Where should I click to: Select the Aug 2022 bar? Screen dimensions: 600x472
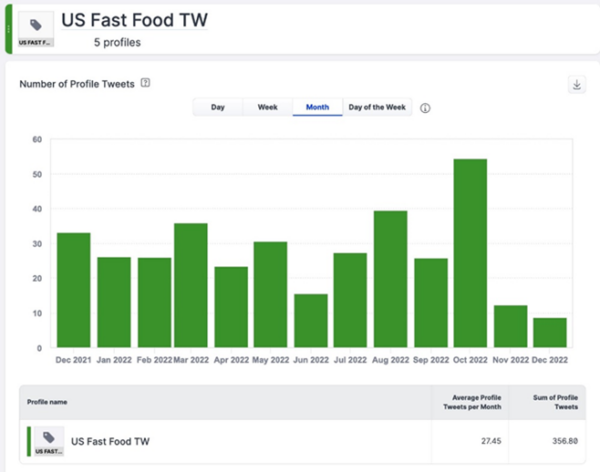[391, 279]
